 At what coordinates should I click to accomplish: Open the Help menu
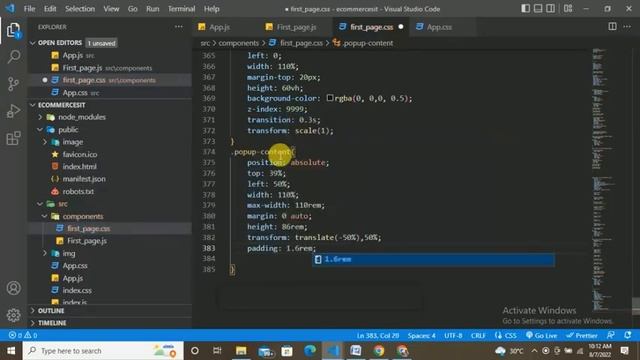click(211, 9)
